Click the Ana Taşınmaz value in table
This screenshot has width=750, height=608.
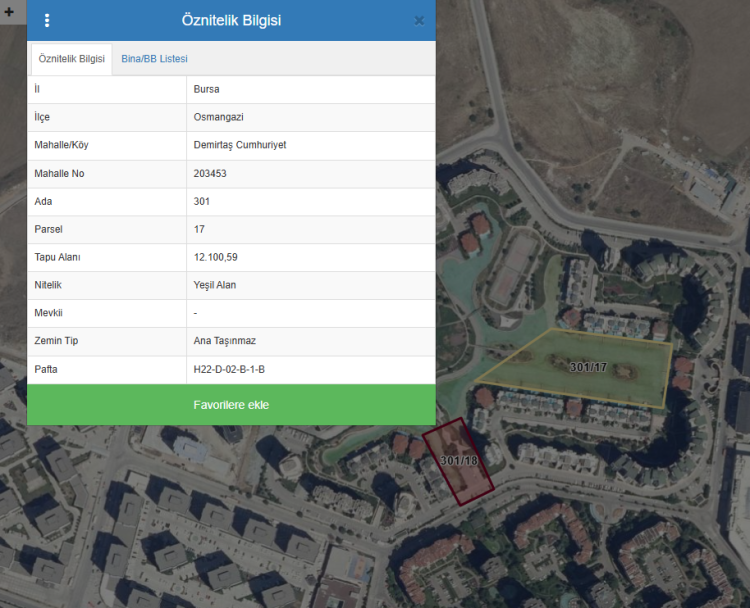(225, 341)
